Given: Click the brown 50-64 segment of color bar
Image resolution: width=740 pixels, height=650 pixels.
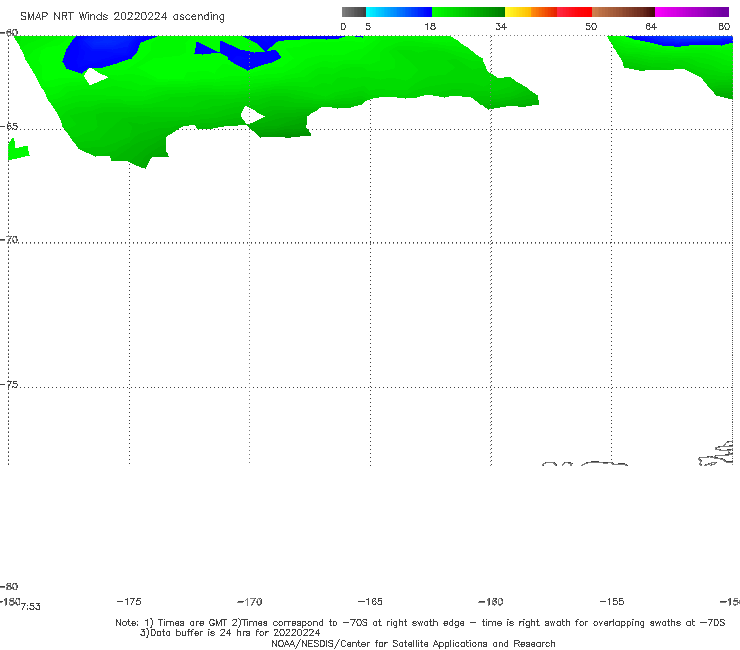Looking at the screenshot, I should coord(623,12).
